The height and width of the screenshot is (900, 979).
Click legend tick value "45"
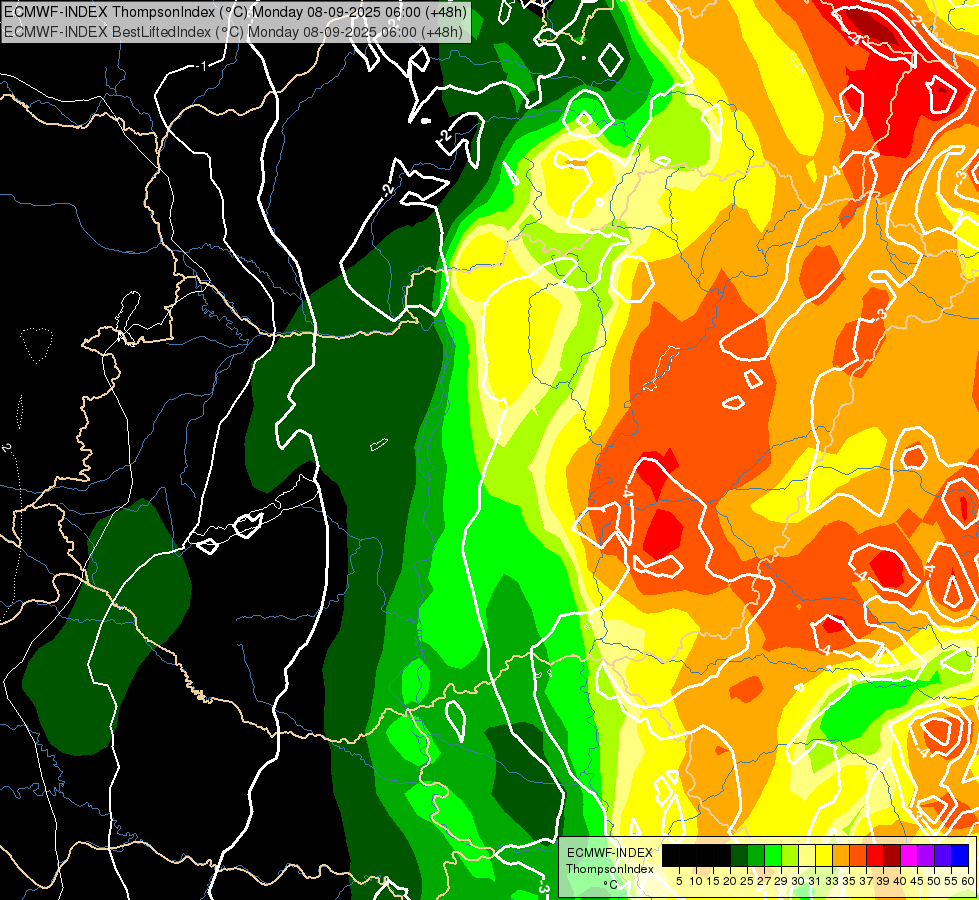coord(917,881)
